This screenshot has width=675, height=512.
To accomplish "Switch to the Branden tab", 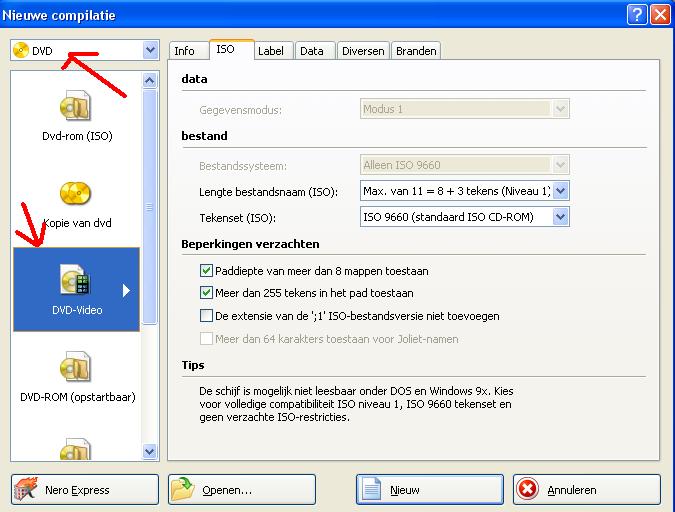I will [416, 51].
